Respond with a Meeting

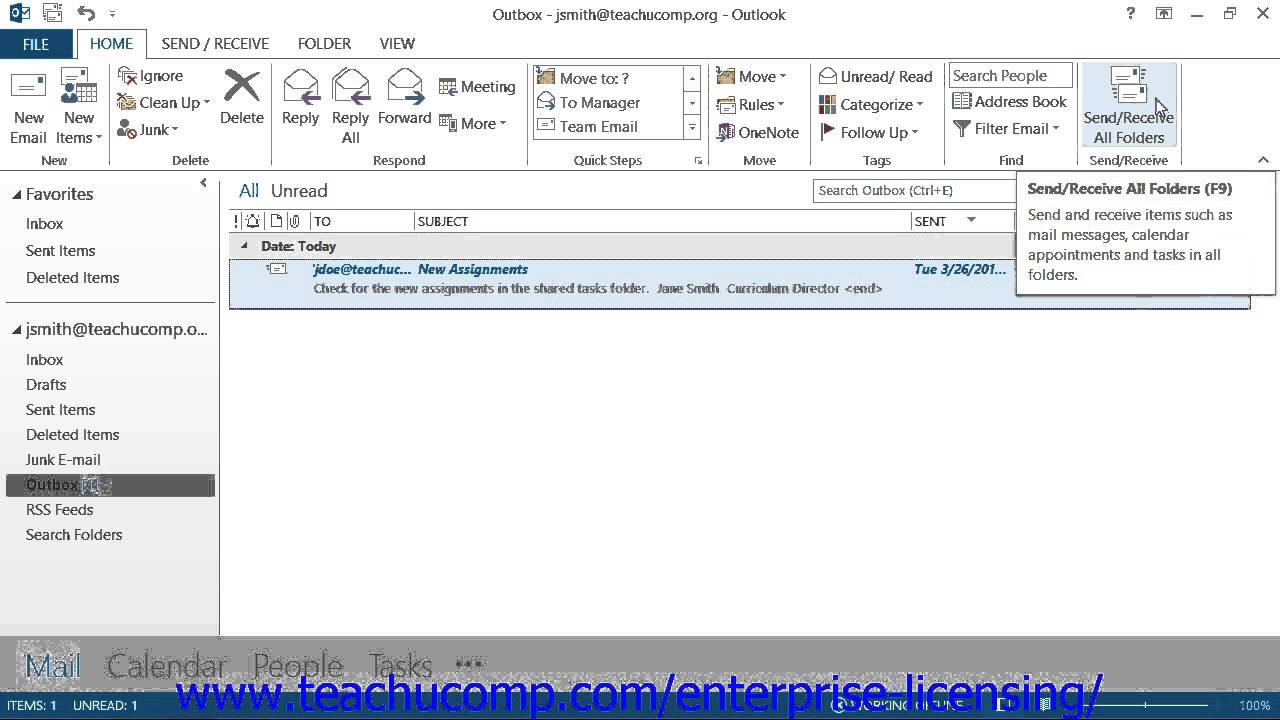click(477, 87)
